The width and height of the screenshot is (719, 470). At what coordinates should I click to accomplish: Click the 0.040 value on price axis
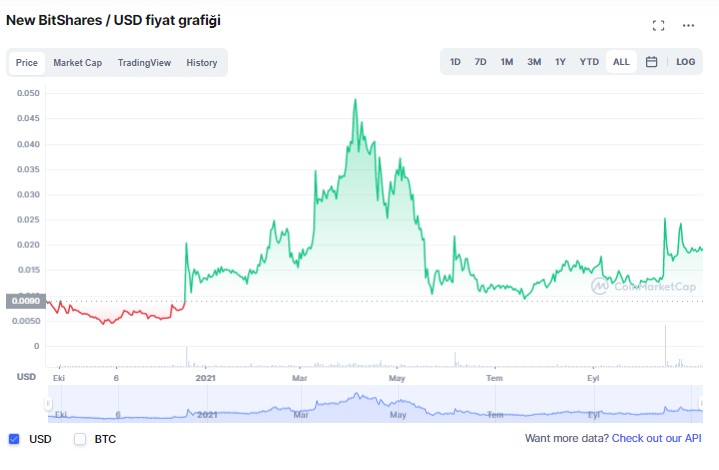(28, 144)
